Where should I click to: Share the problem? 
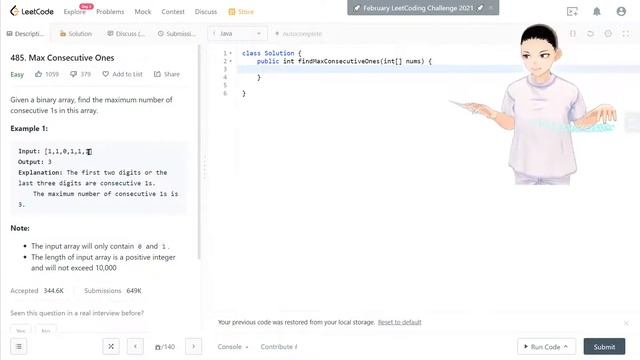[167, 74]
